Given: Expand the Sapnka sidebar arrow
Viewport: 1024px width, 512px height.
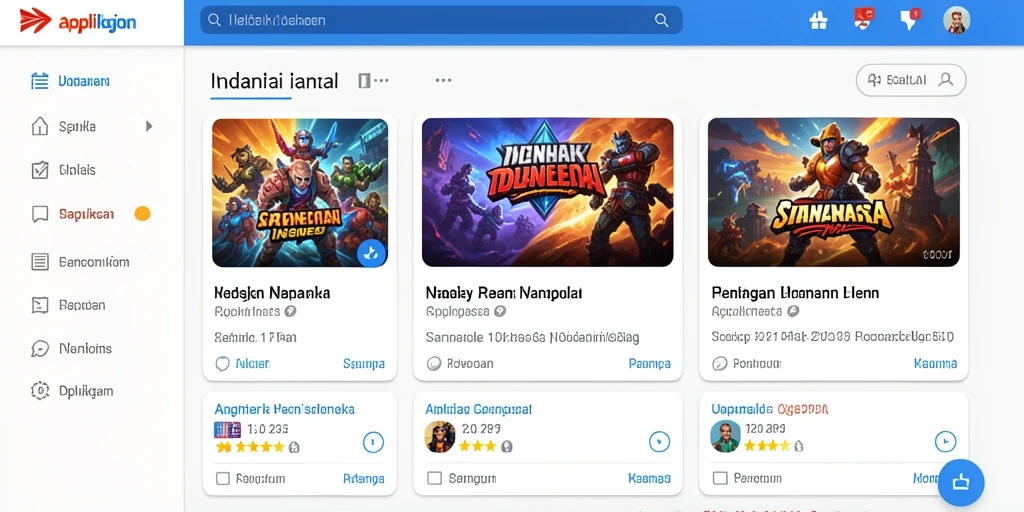Looking at the screenshot, I should click(x=149, y=126).
